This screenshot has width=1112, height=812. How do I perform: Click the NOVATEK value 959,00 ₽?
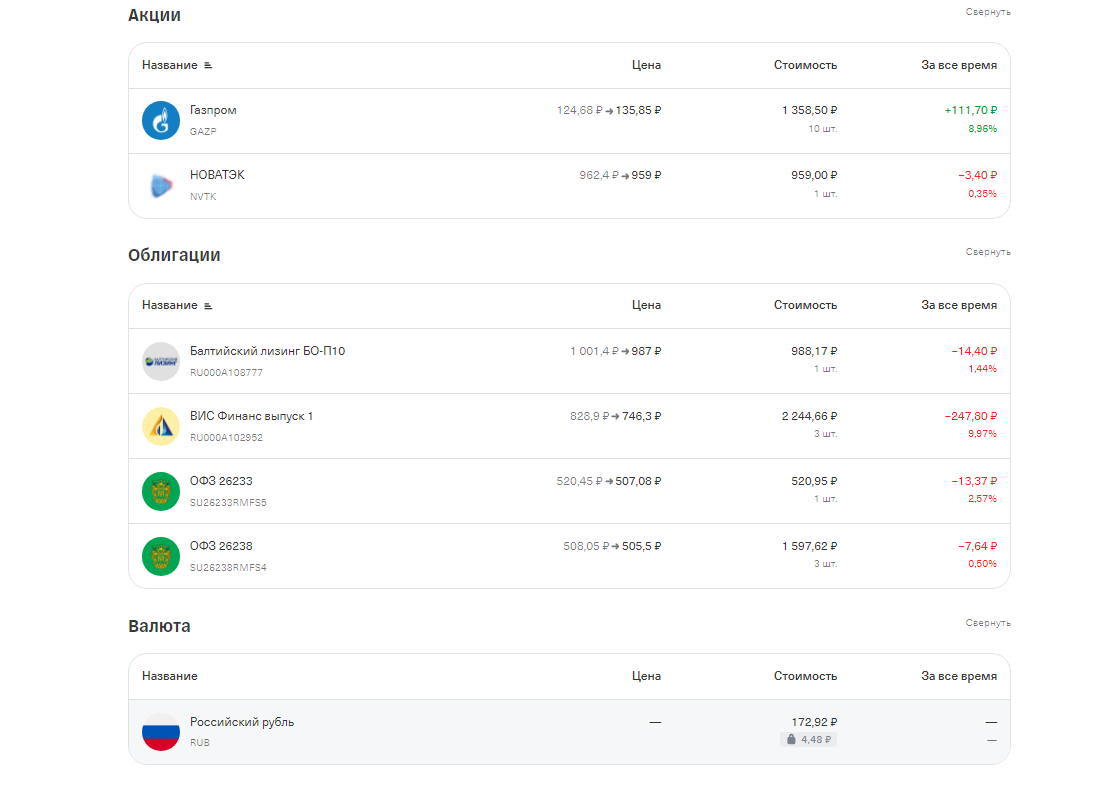[x=813, y=175]
